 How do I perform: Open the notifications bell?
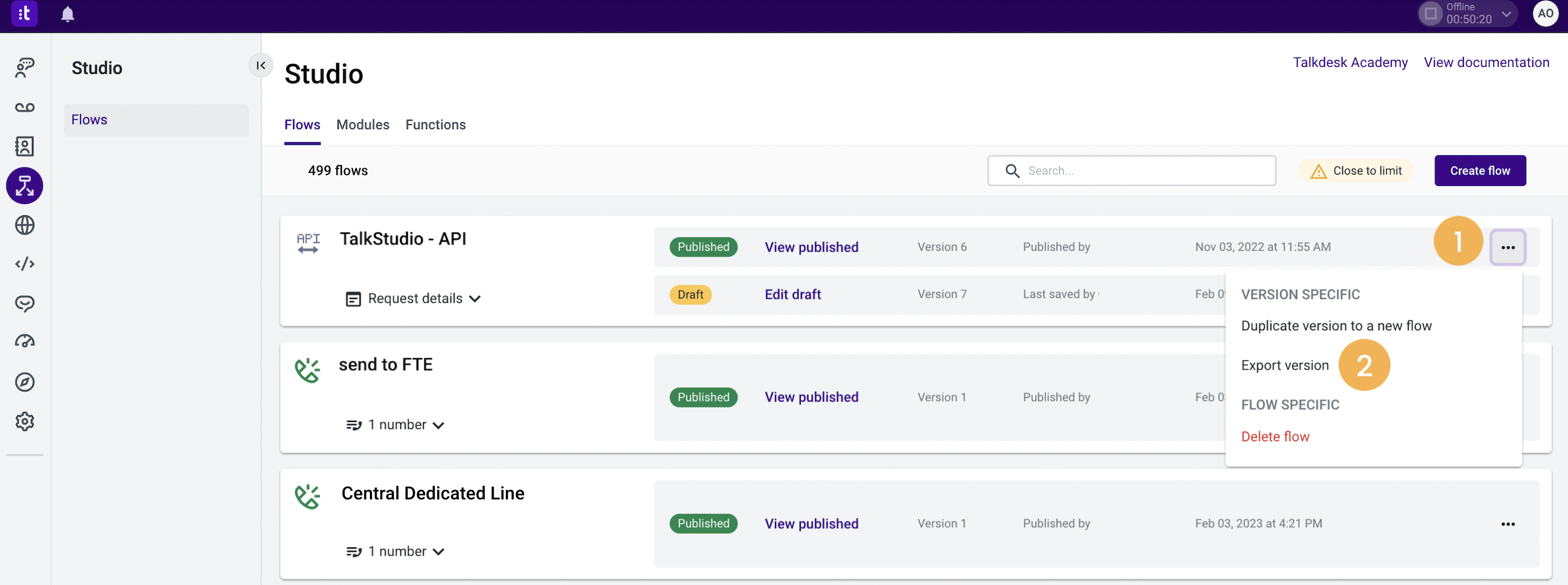click(68, 14)
